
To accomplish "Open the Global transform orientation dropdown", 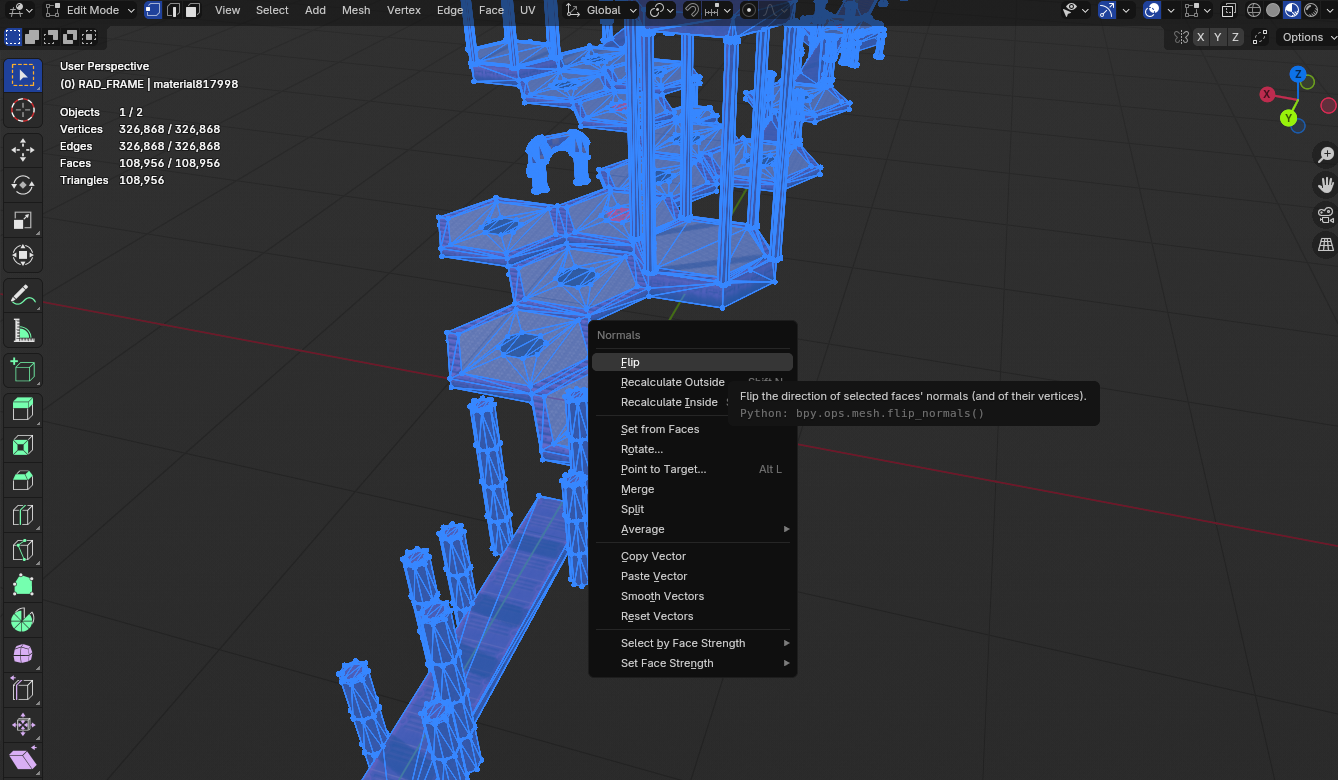I will tap(601, 10).
